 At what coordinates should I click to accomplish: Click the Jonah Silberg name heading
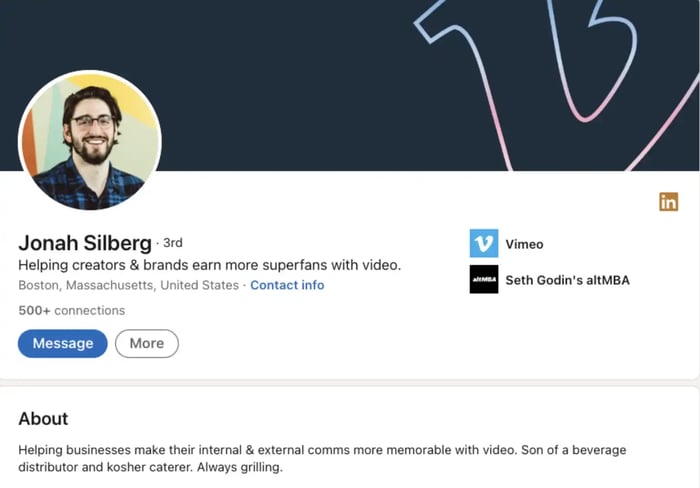coord(85,243)
